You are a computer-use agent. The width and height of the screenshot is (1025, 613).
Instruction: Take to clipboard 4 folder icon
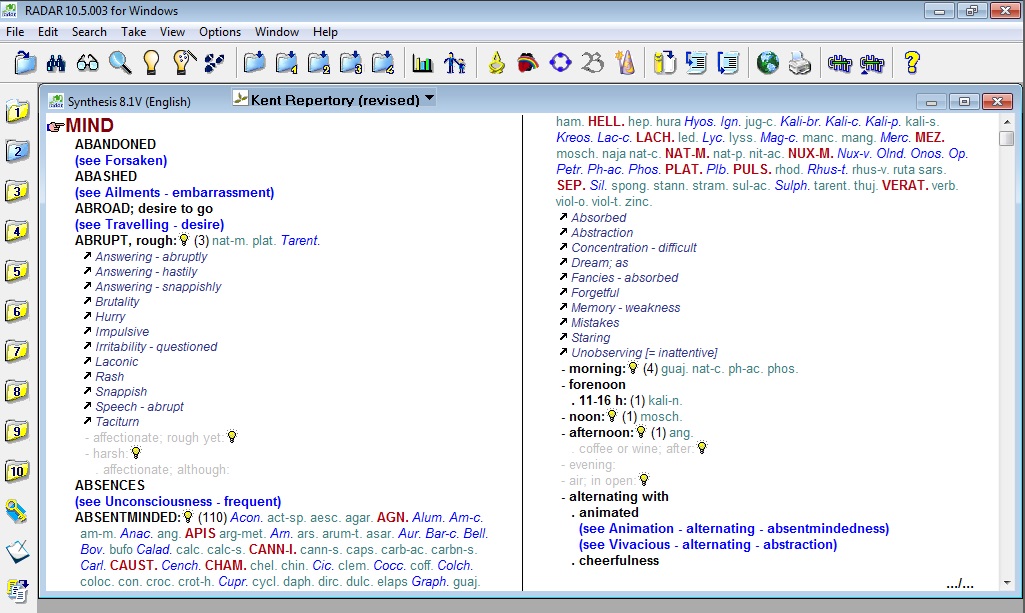382,63
